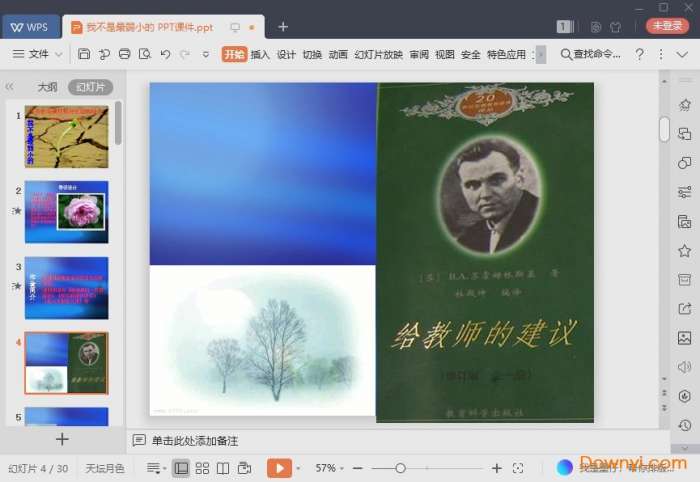Click the 未登录 login button
Screen dimensions: 700x482
pyautogui.click(x=667, y=25)
